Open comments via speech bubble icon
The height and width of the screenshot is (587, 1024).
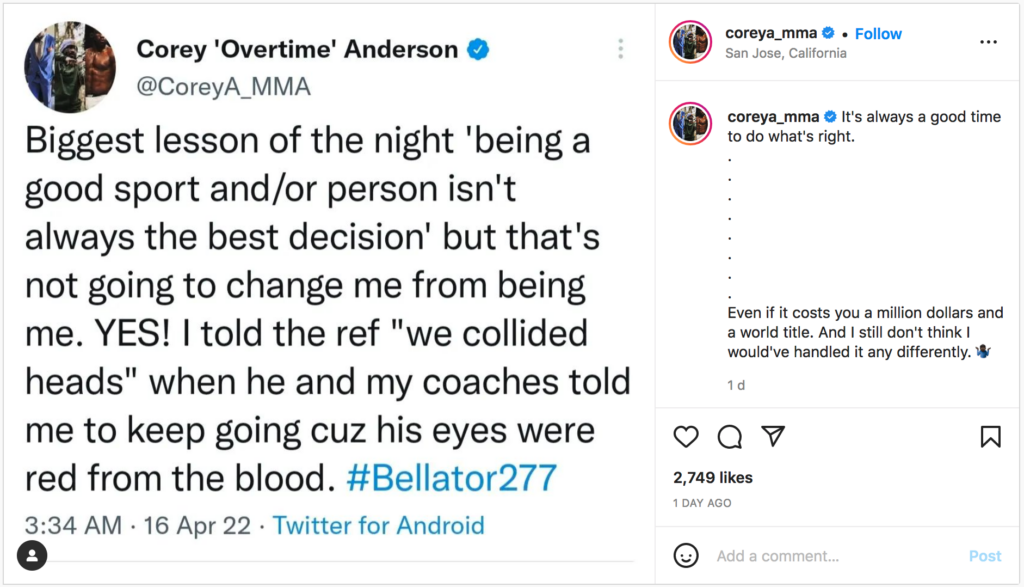click(729, 436)
